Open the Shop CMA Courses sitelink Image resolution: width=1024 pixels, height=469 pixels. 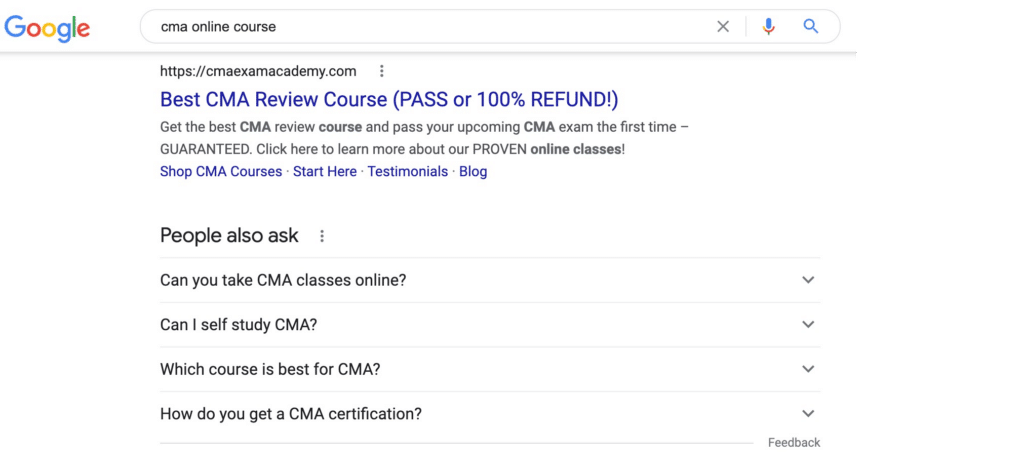pyautogui.click(x=221, y=172)
